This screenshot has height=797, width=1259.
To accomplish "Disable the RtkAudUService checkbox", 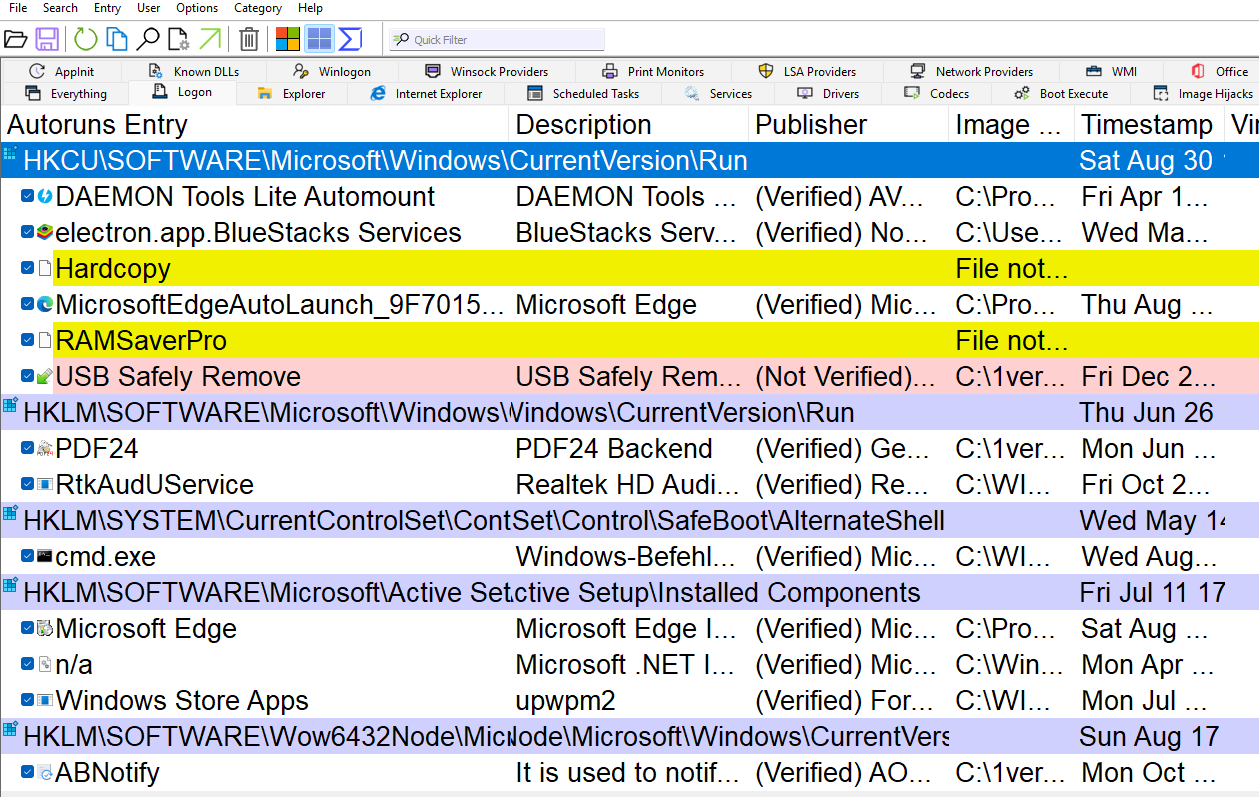I will [28, 485].
